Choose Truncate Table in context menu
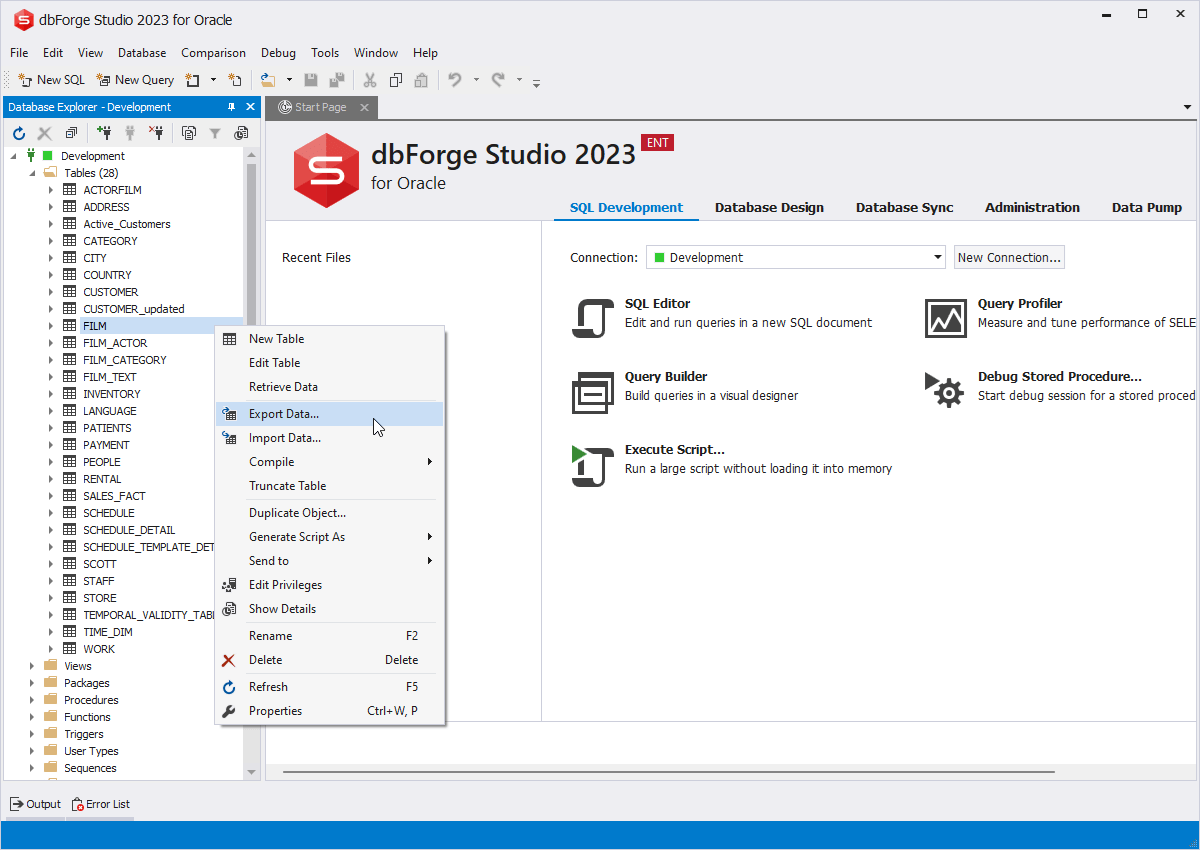Viewport: 1200px width, 850px height. point(330,486)
